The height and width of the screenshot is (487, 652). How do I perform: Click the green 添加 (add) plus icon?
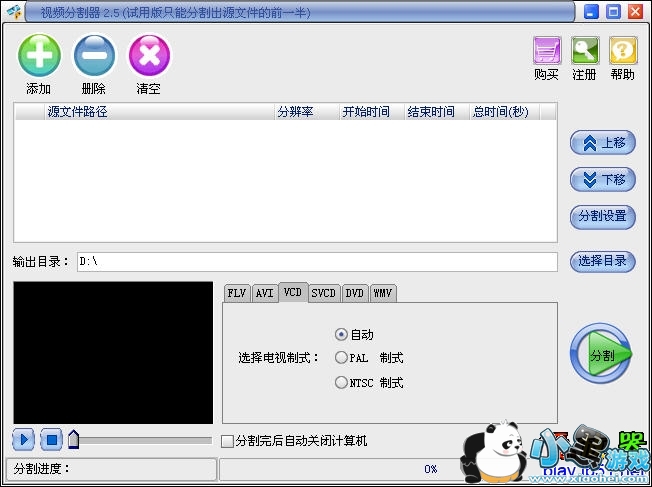pyautogui.click(x=39, y=56)
